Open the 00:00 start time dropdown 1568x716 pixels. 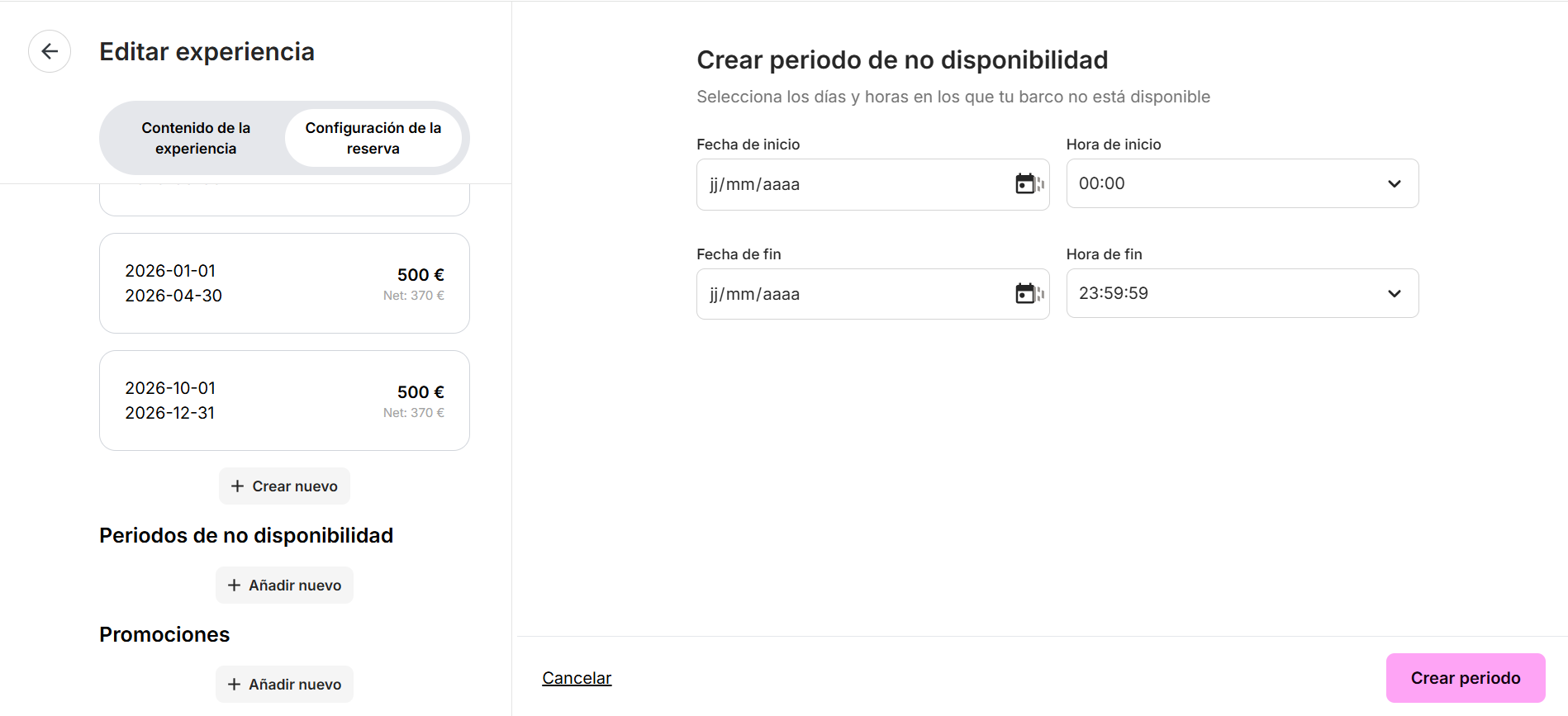[1243, 183]
